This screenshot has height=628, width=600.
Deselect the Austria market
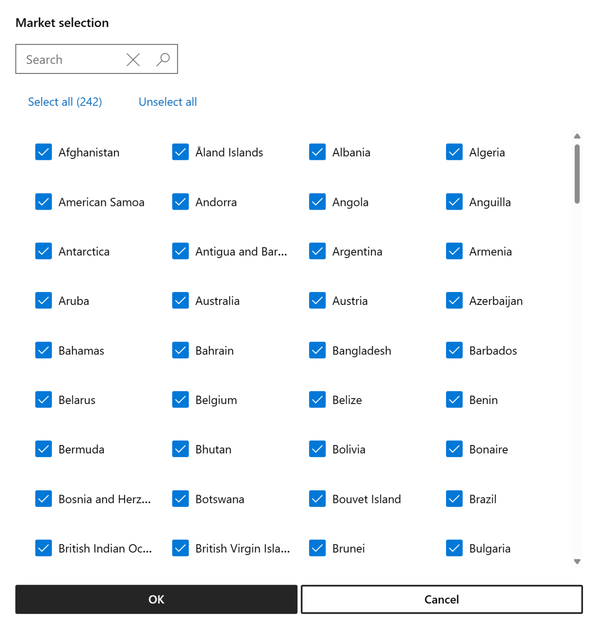pyautogui.click(x=317, y=300)
